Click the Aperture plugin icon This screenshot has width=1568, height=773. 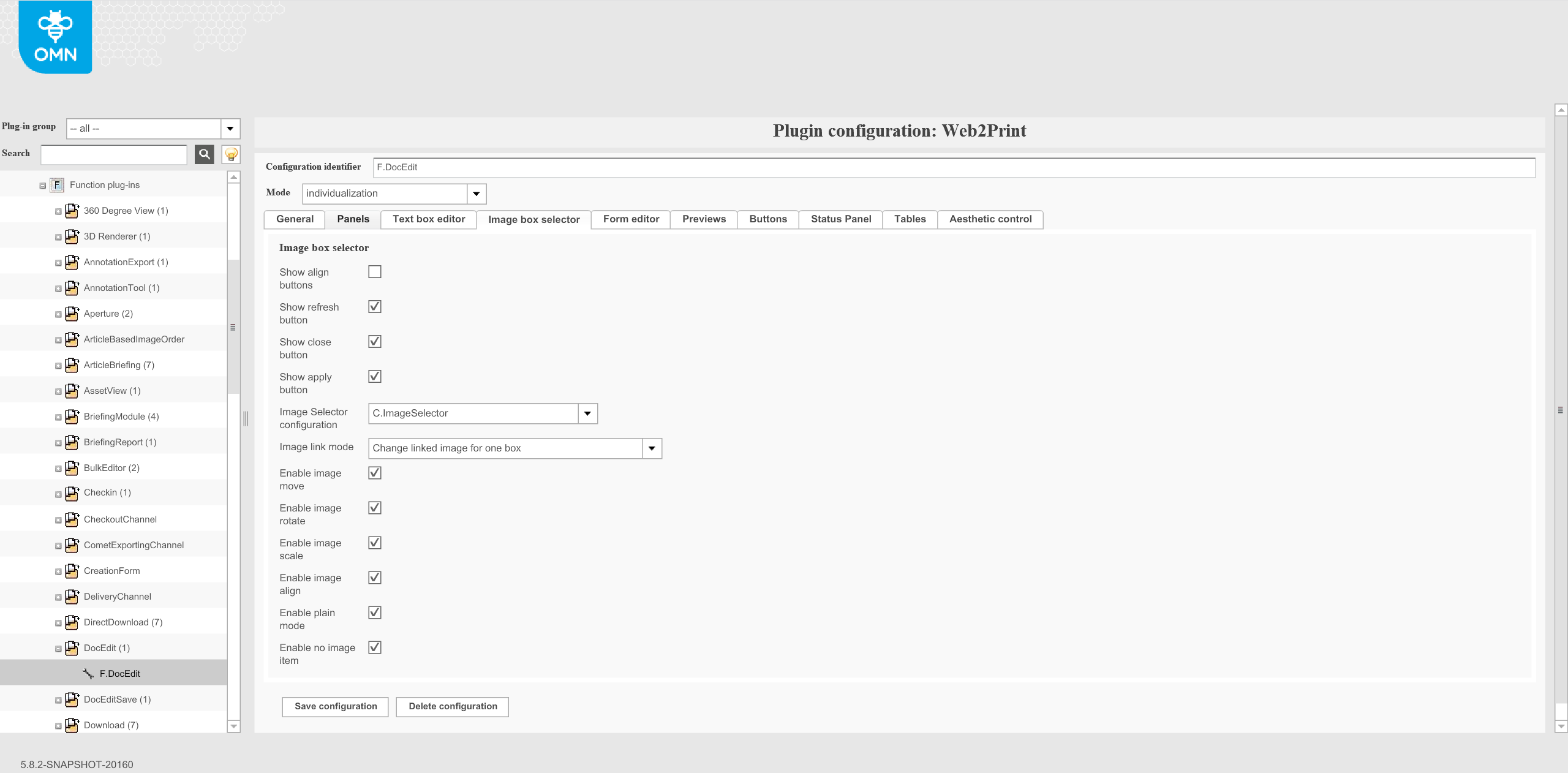click(72, 313)
